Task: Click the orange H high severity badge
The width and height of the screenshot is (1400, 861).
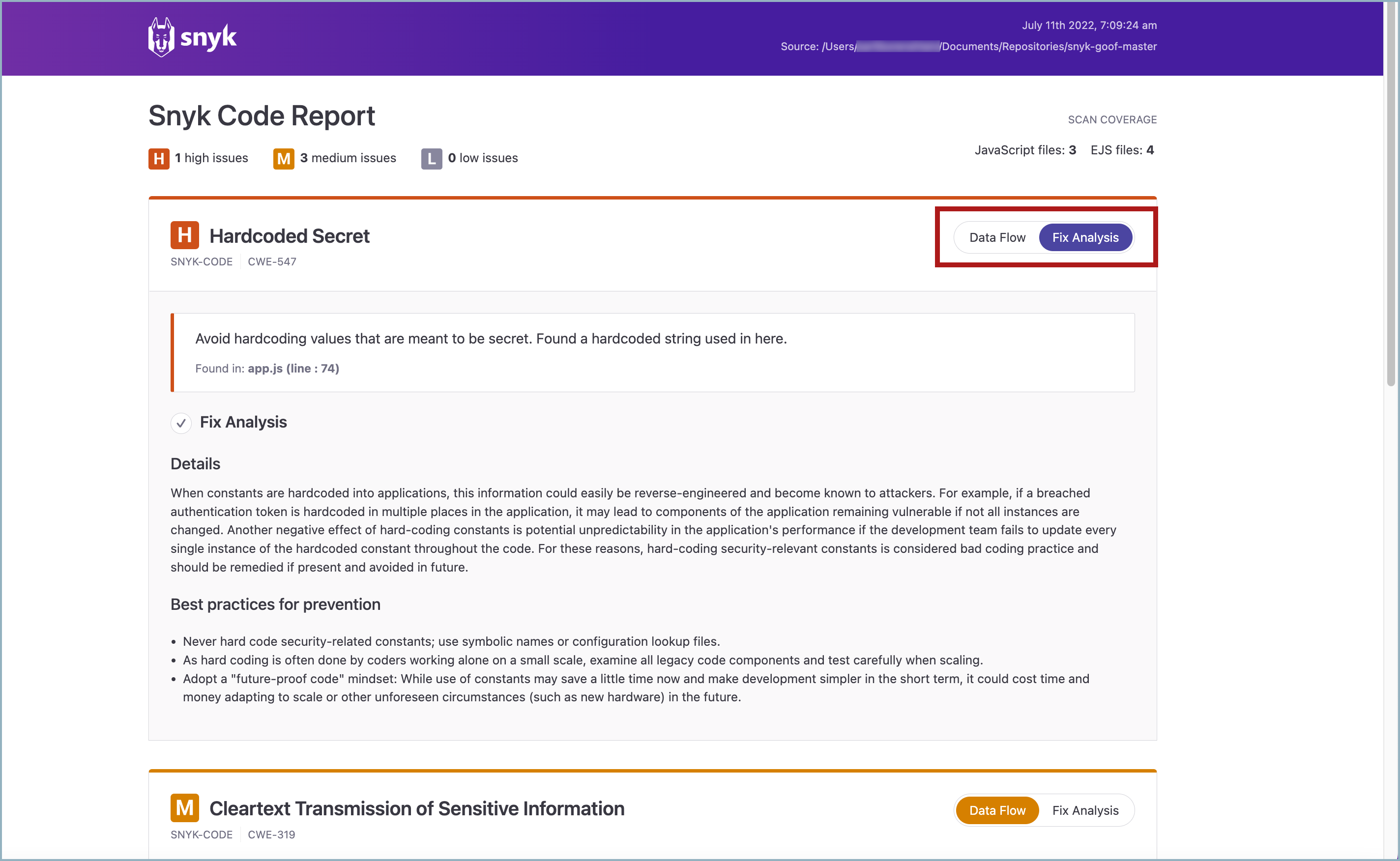Action: pos(158,158)
